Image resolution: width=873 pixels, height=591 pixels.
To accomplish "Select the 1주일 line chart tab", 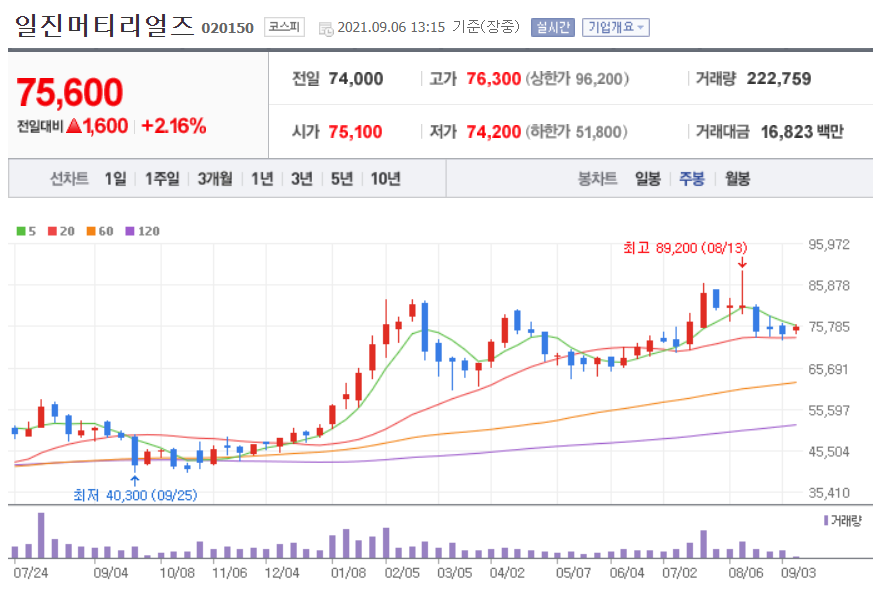I will pyautogui.click(x=162, y=179).
